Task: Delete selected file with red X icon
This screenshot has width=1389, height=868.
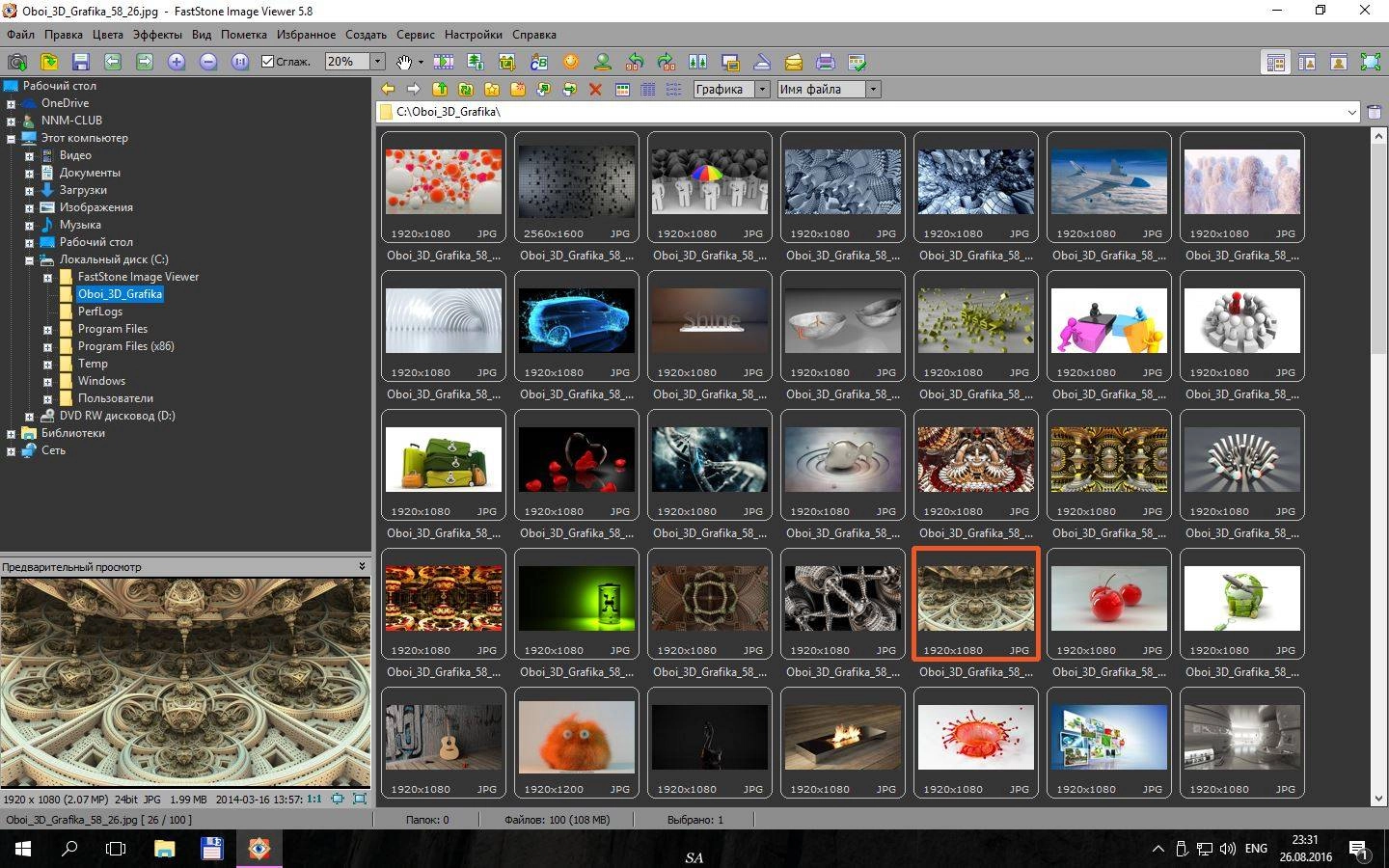Action: (x=595, y=90)
